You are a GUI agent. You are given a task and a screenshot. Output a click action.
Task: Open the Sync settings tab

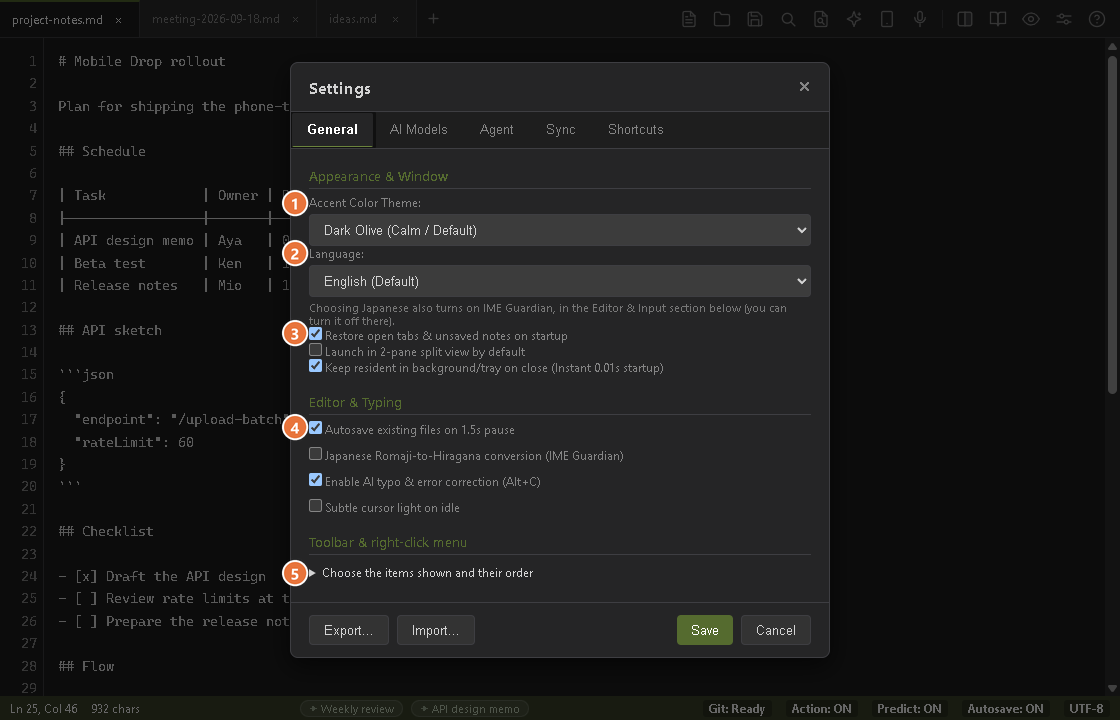(561, 129)
